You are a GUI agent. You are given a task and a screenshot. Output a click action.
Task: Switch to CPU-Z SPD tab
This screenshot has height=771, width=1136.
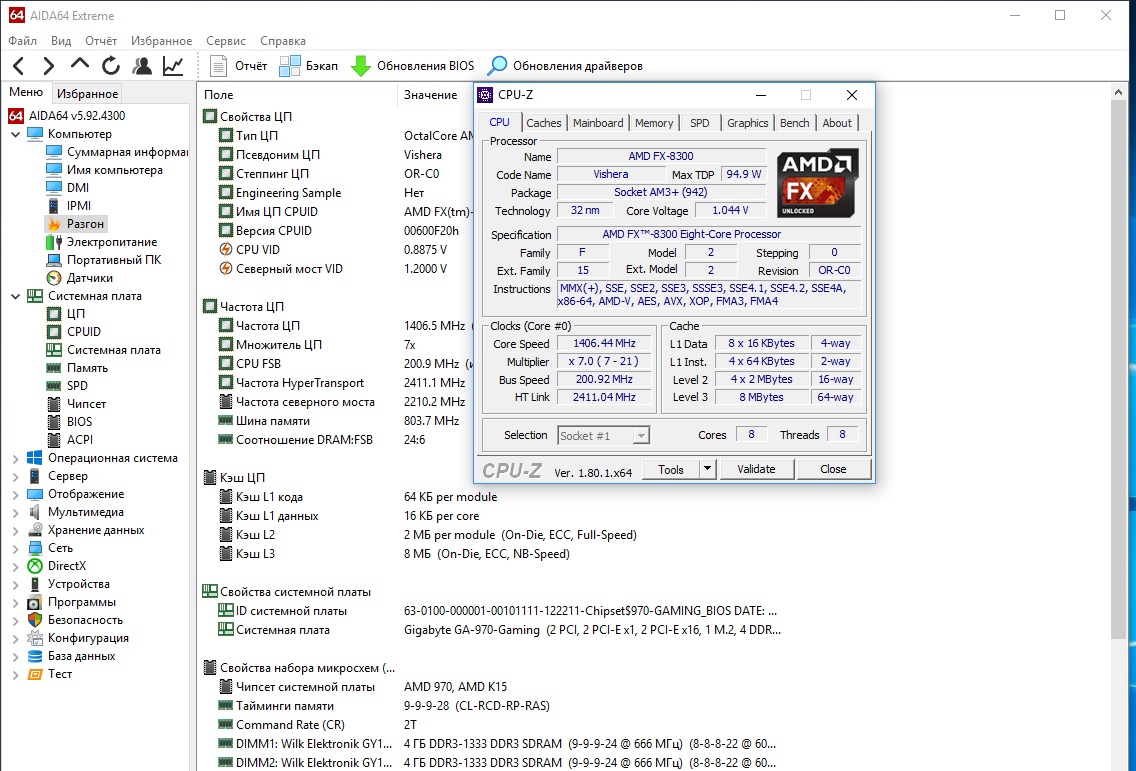click(700, 123)
